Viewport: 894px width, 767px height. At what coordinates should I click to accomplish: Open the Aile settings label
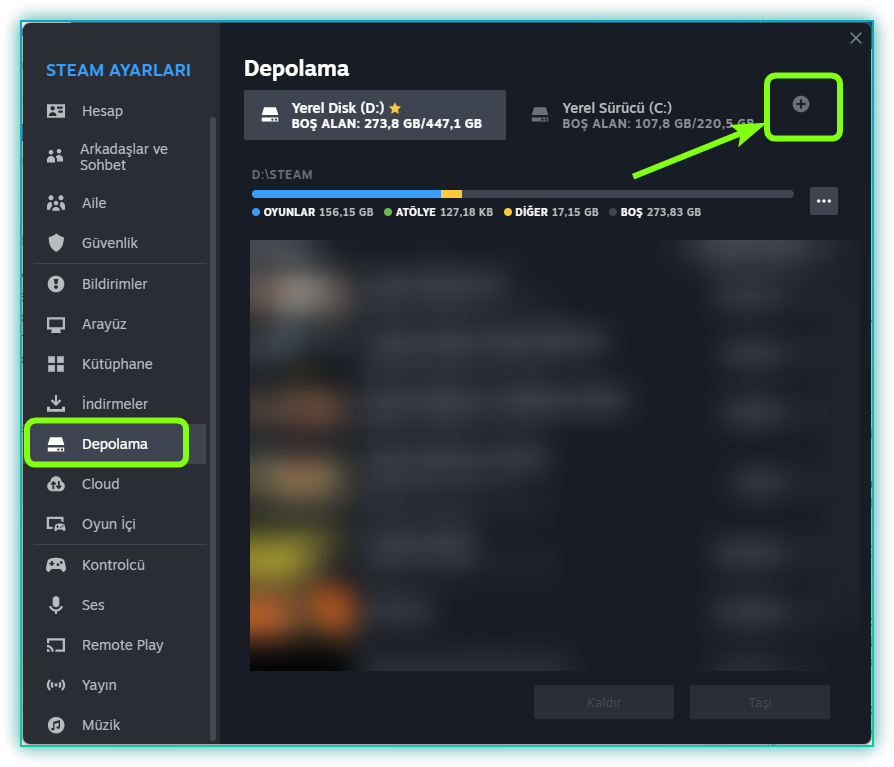pyautogui.click(x=94, y=203)
